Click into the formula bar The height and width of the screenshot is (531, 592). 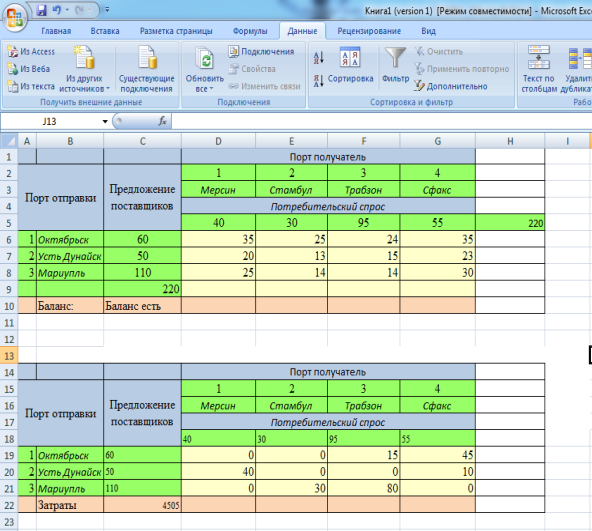(381, 121)
